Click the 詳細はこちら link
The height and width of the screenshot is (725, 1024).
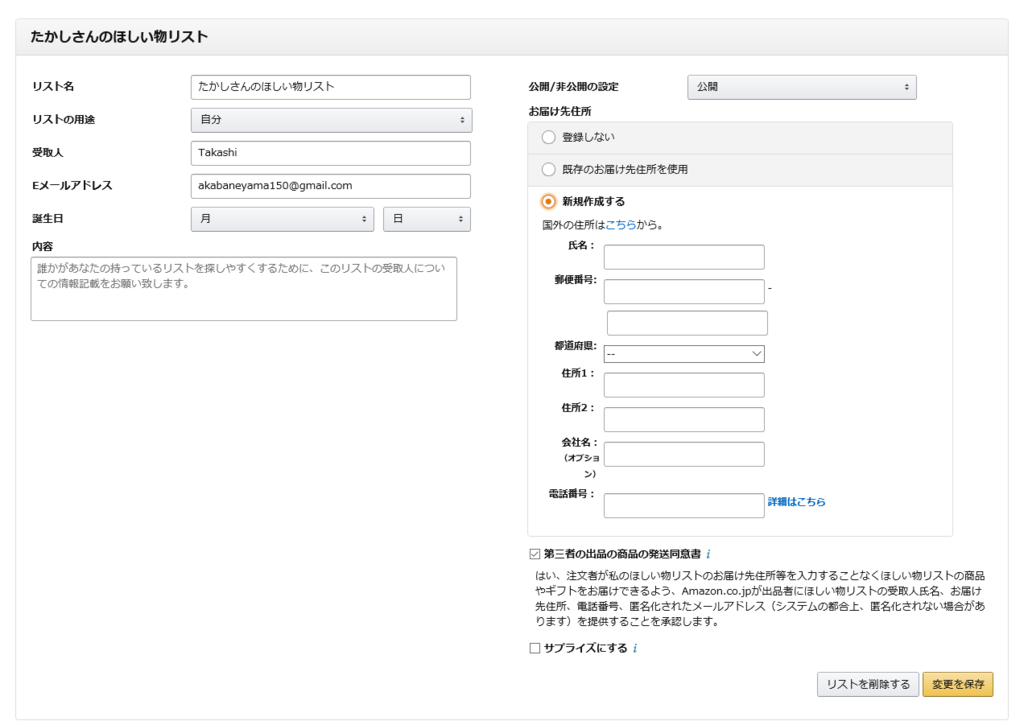click(x=796, y=502)
